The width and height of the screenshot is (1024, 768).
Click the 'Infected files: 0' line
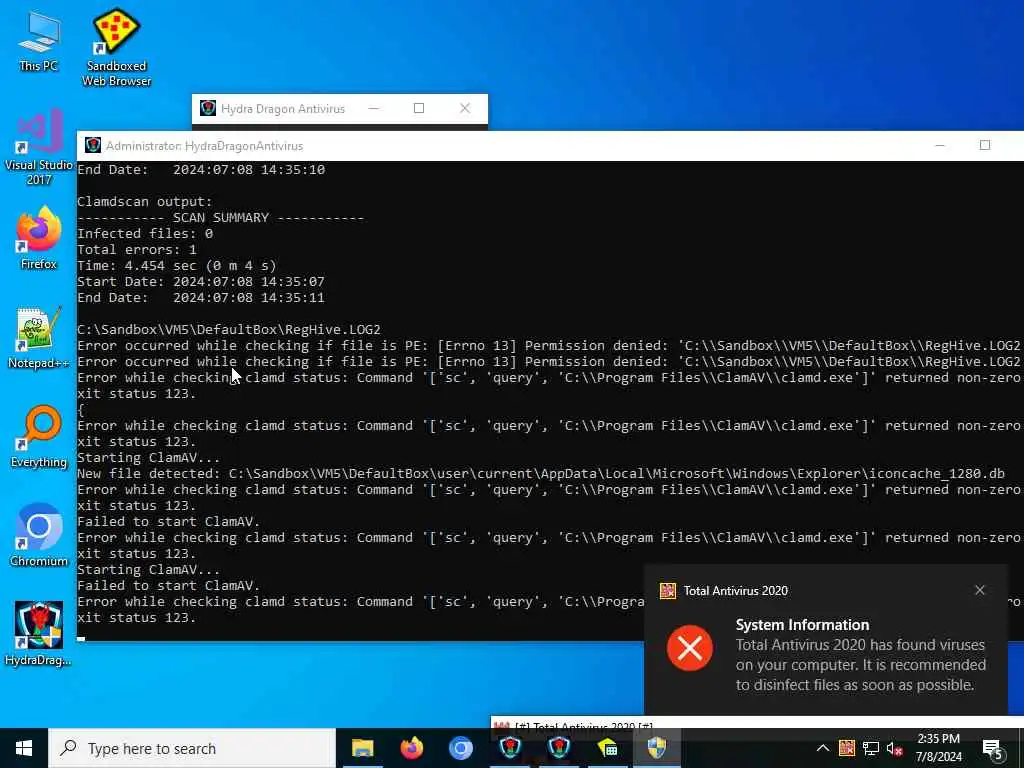tap(145, 233)
